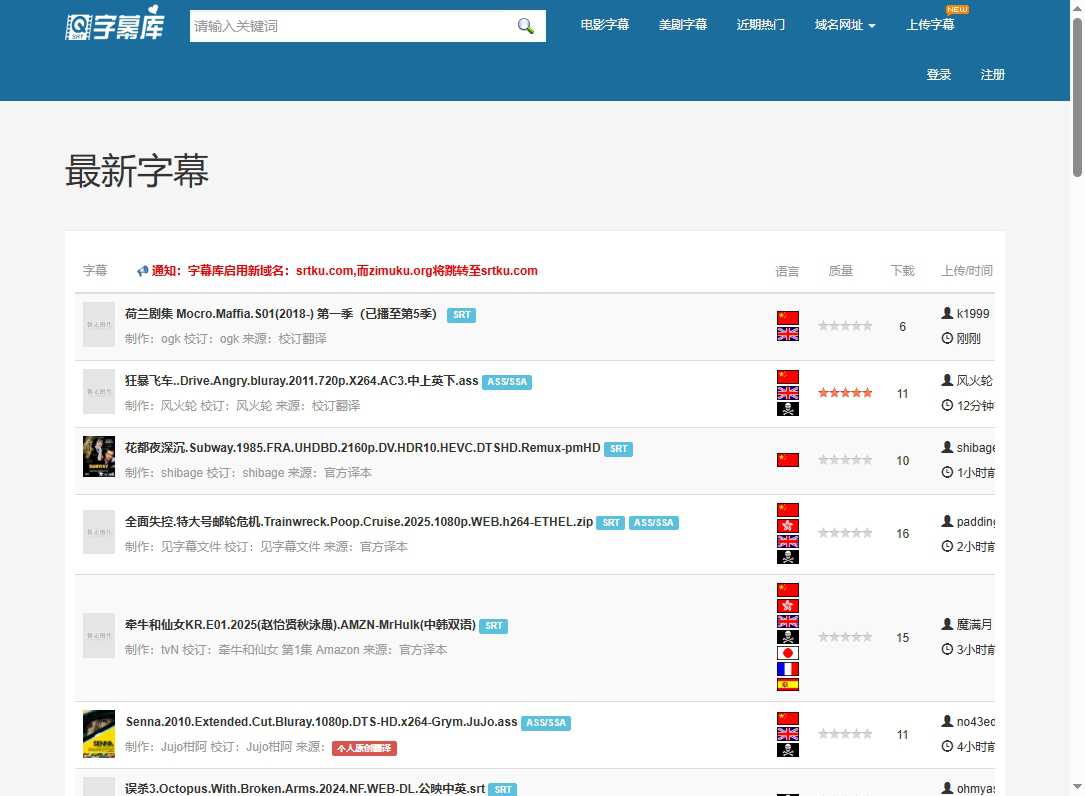Open Drive.Angry 2011 subtitle entry
The width and height of the screenshot is (1085, 796).
pyautogui.click(x=302, y=381)
